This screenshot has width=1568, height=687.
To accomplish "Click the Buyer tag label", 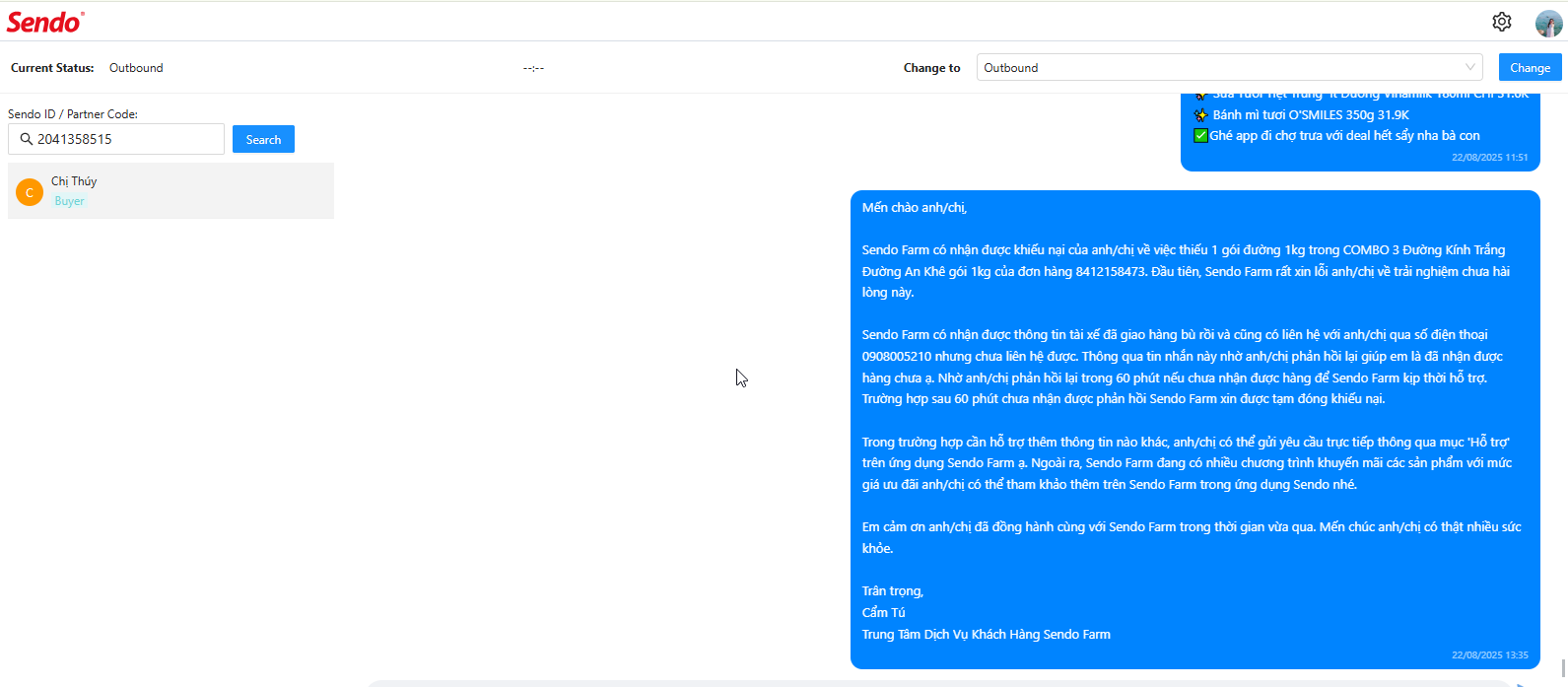I will (x=69, y=201).
